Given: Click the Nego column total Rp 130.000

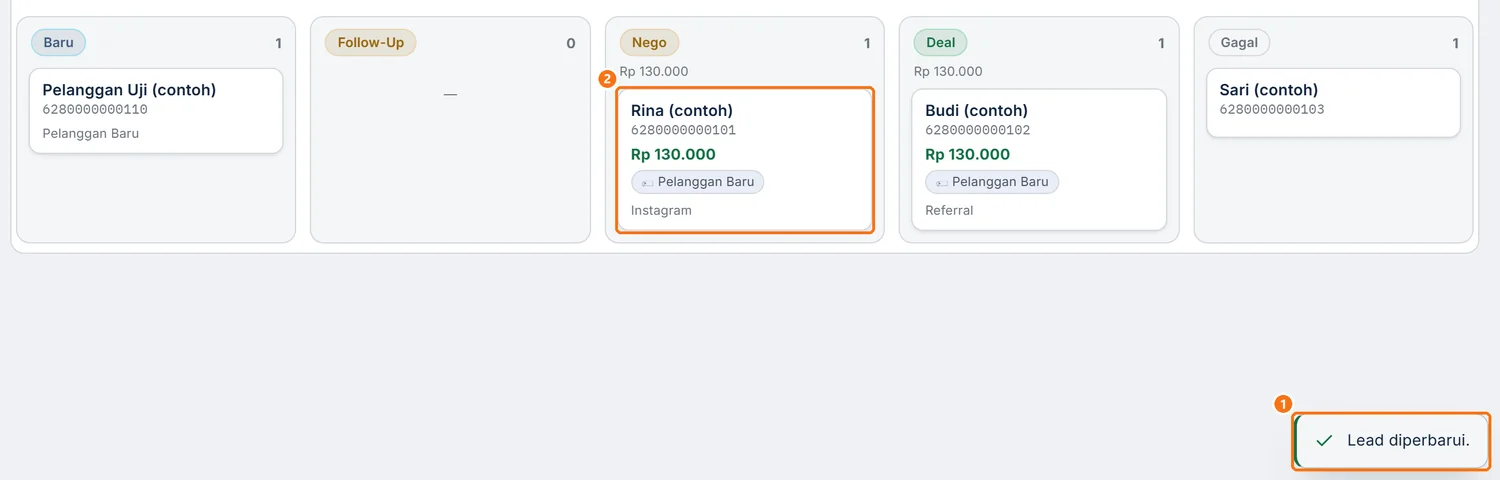Looking at the screenshot, I should click(x=654, y=72).
